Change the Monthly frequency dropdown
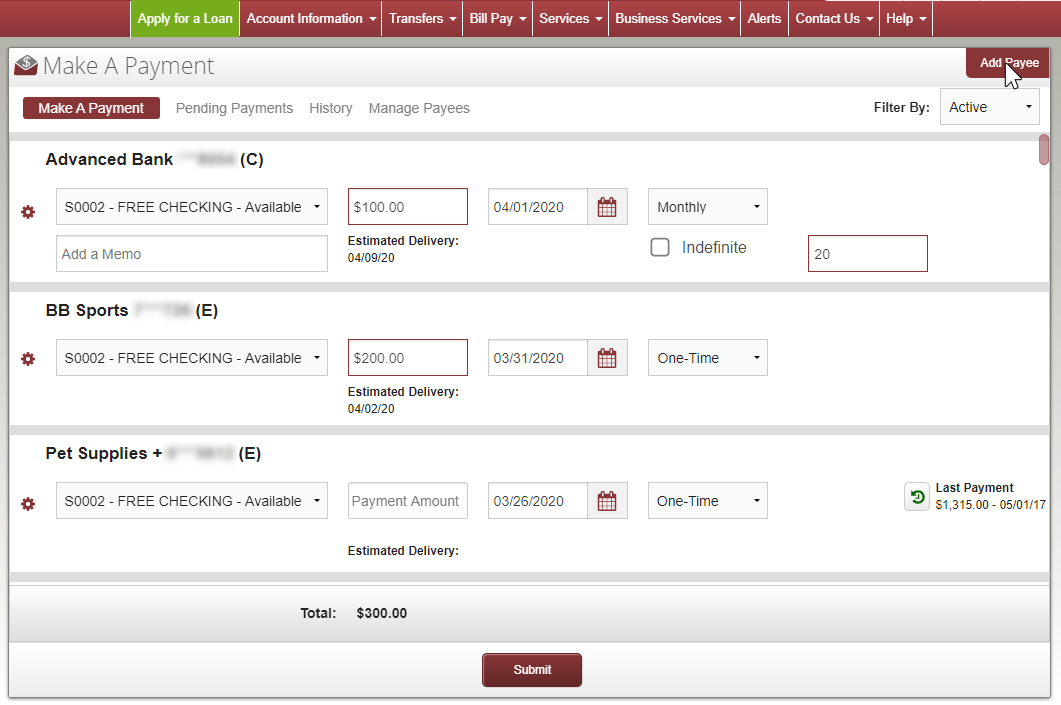 pyautogui.click(x=707, y=206)
